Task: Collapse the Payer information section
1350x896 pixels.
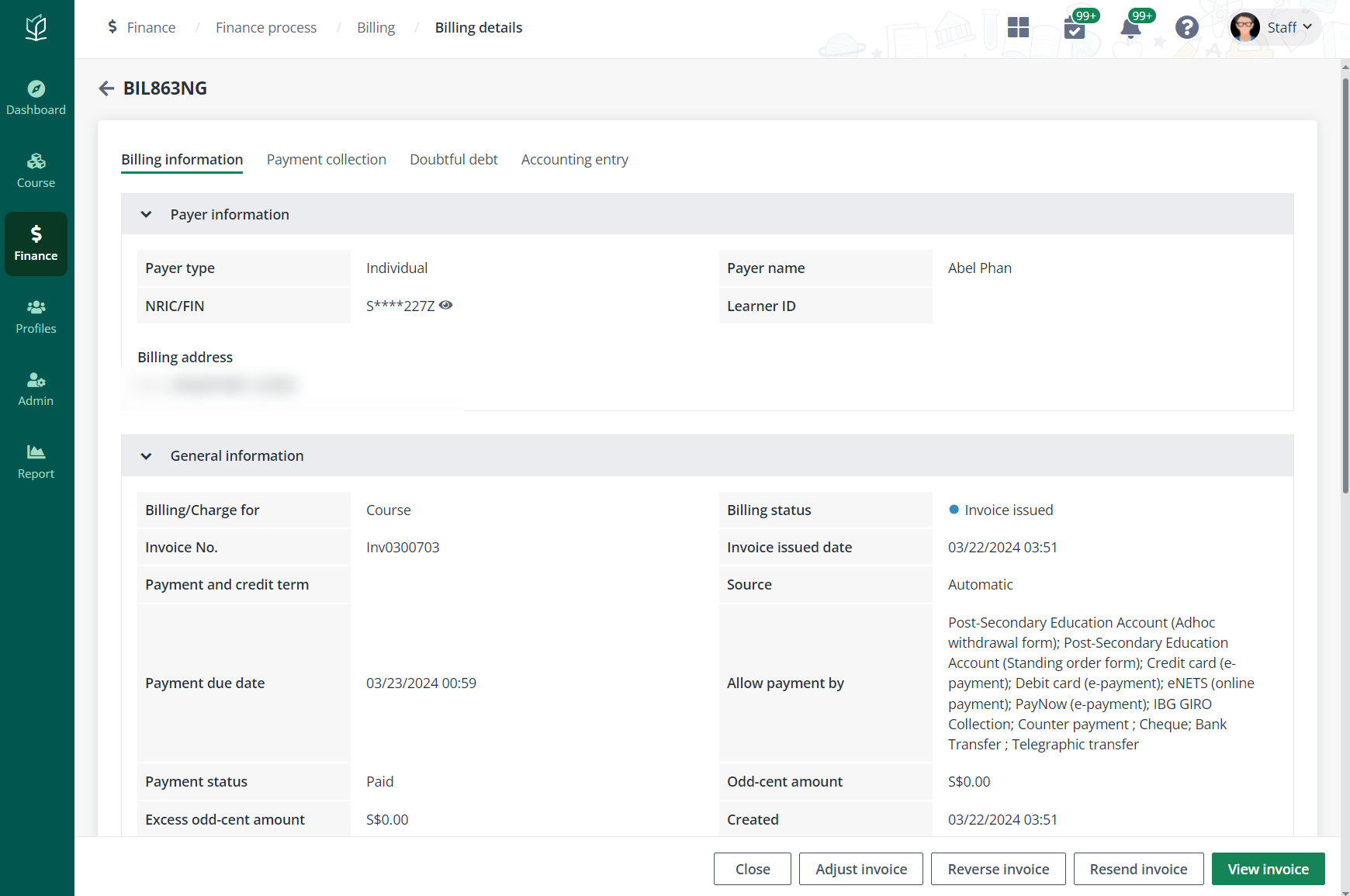Action: [146, 214]
